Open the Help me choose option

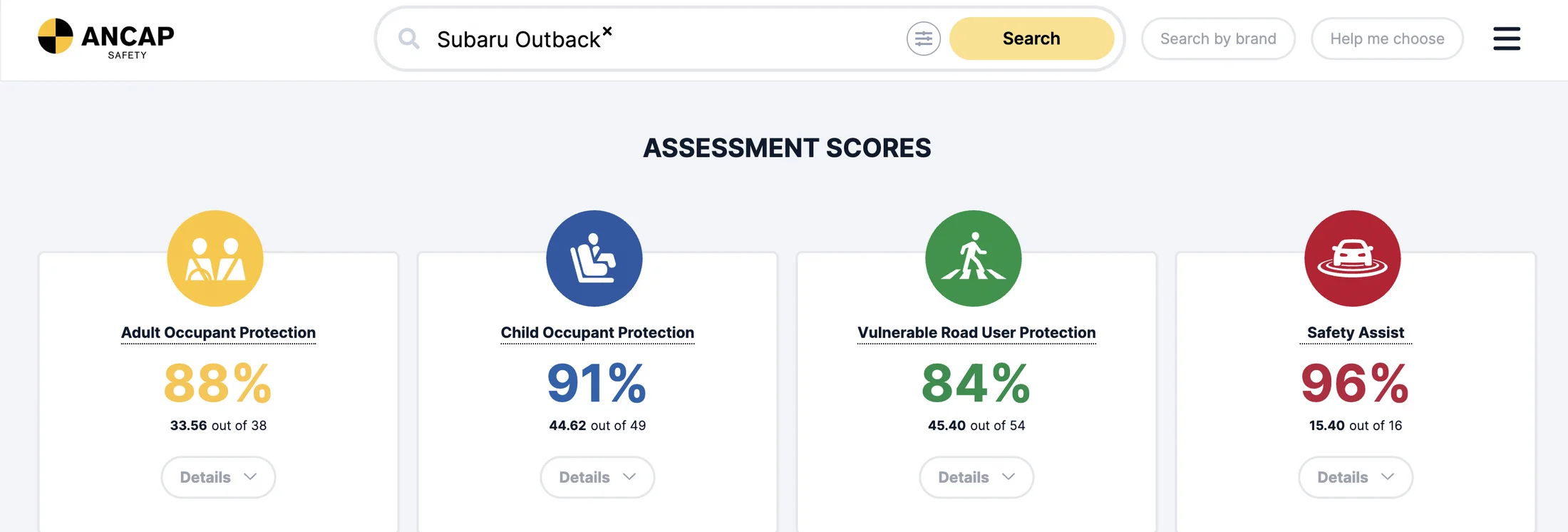point(1386,39)
